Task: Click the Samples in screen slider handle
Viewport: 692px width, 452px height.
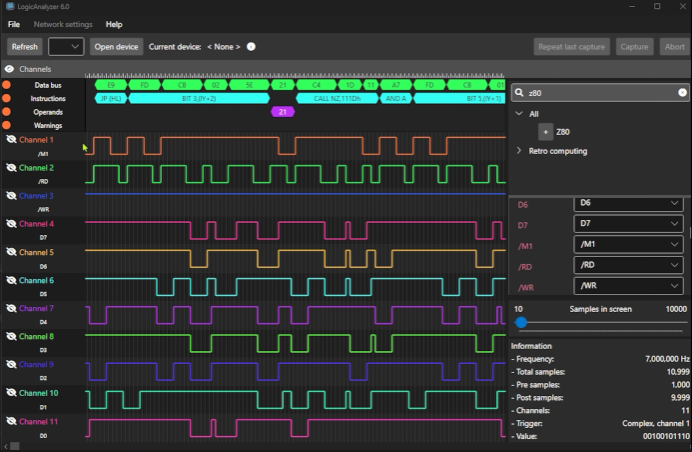Action: tap(521, 322)
